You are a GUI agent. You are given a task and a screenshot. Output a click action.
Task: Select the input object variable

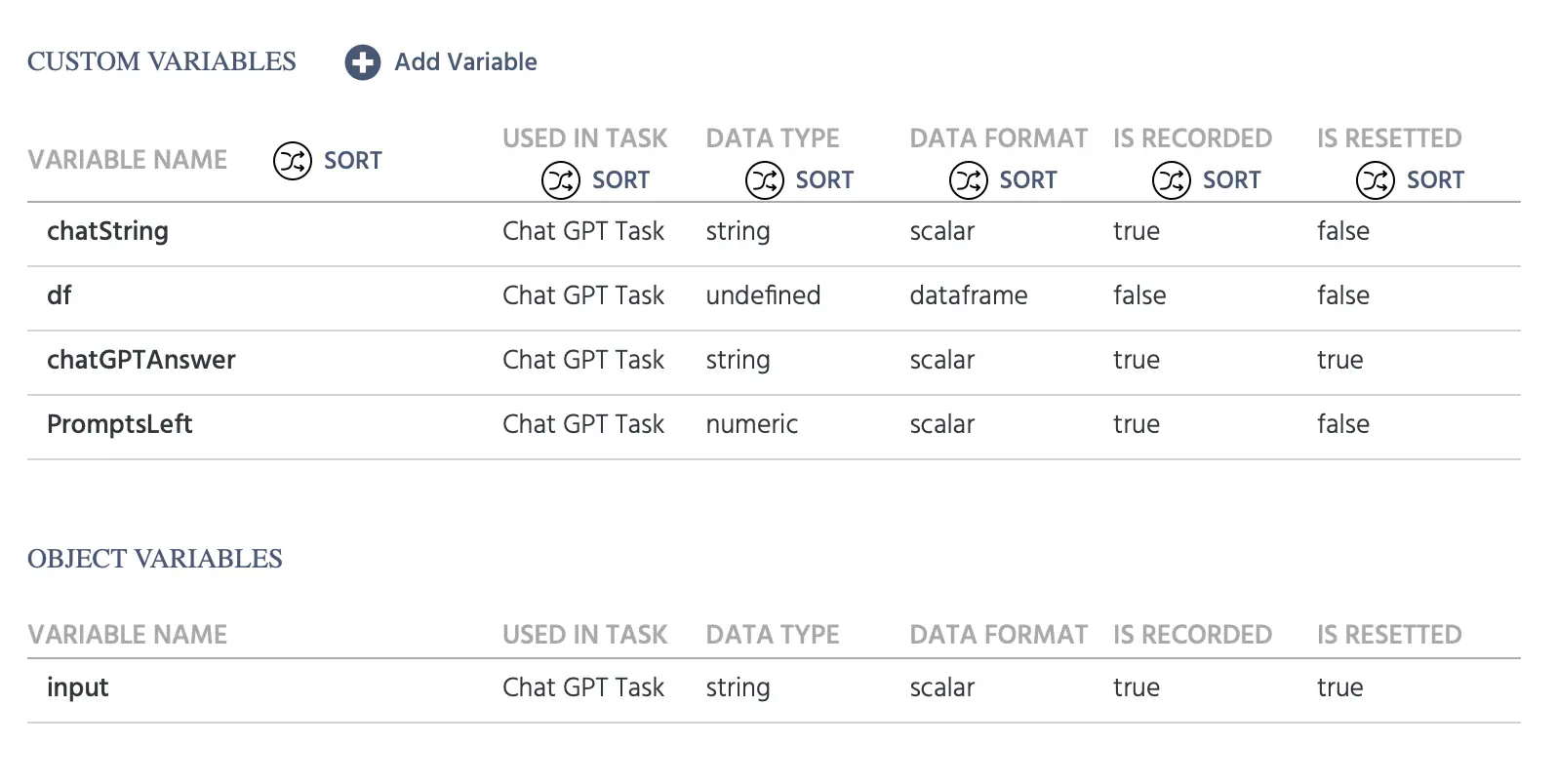click(77, 688)
